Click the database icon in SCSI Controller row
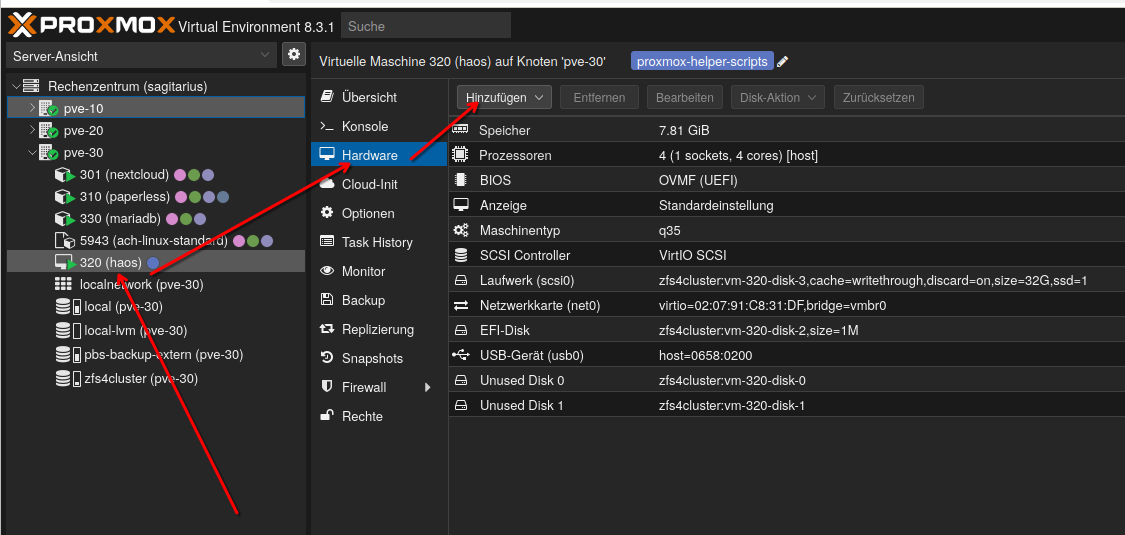 point(461,255)
